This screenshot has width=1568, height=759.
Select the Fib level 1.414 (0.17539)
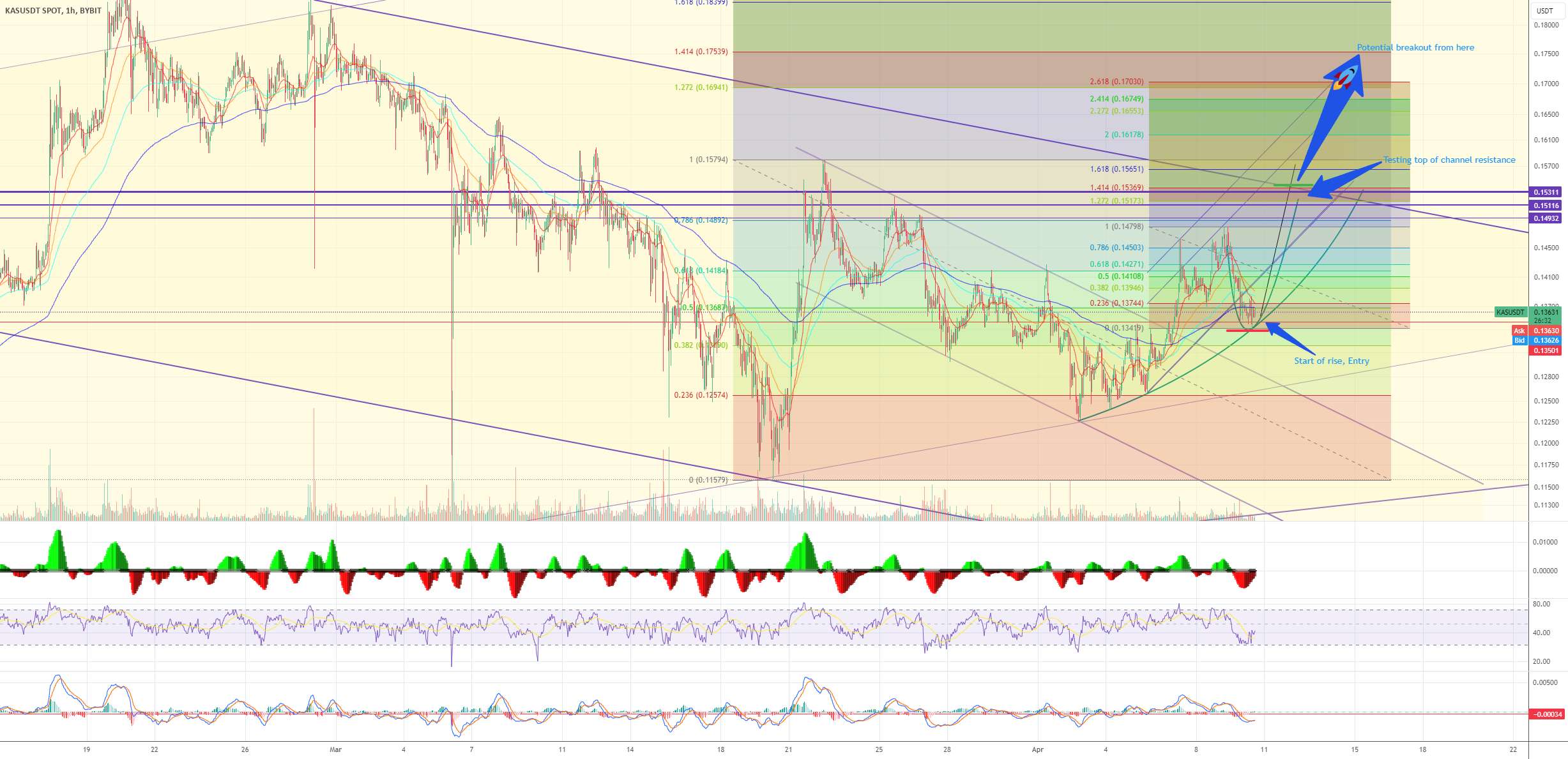pos(701,52)
